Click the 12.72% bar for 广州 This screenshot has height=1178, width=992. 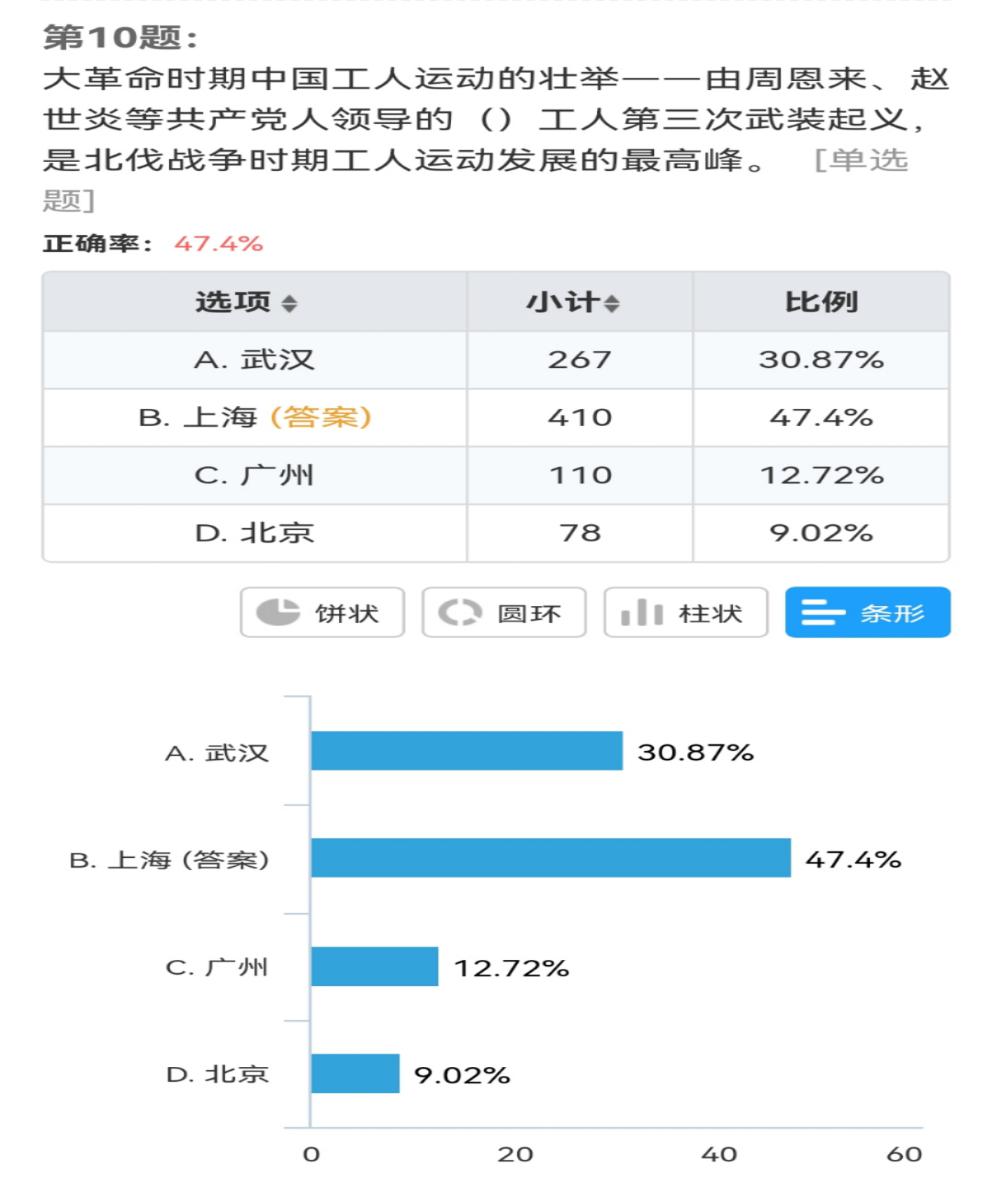pyautogui.click(x=374, y=966)
